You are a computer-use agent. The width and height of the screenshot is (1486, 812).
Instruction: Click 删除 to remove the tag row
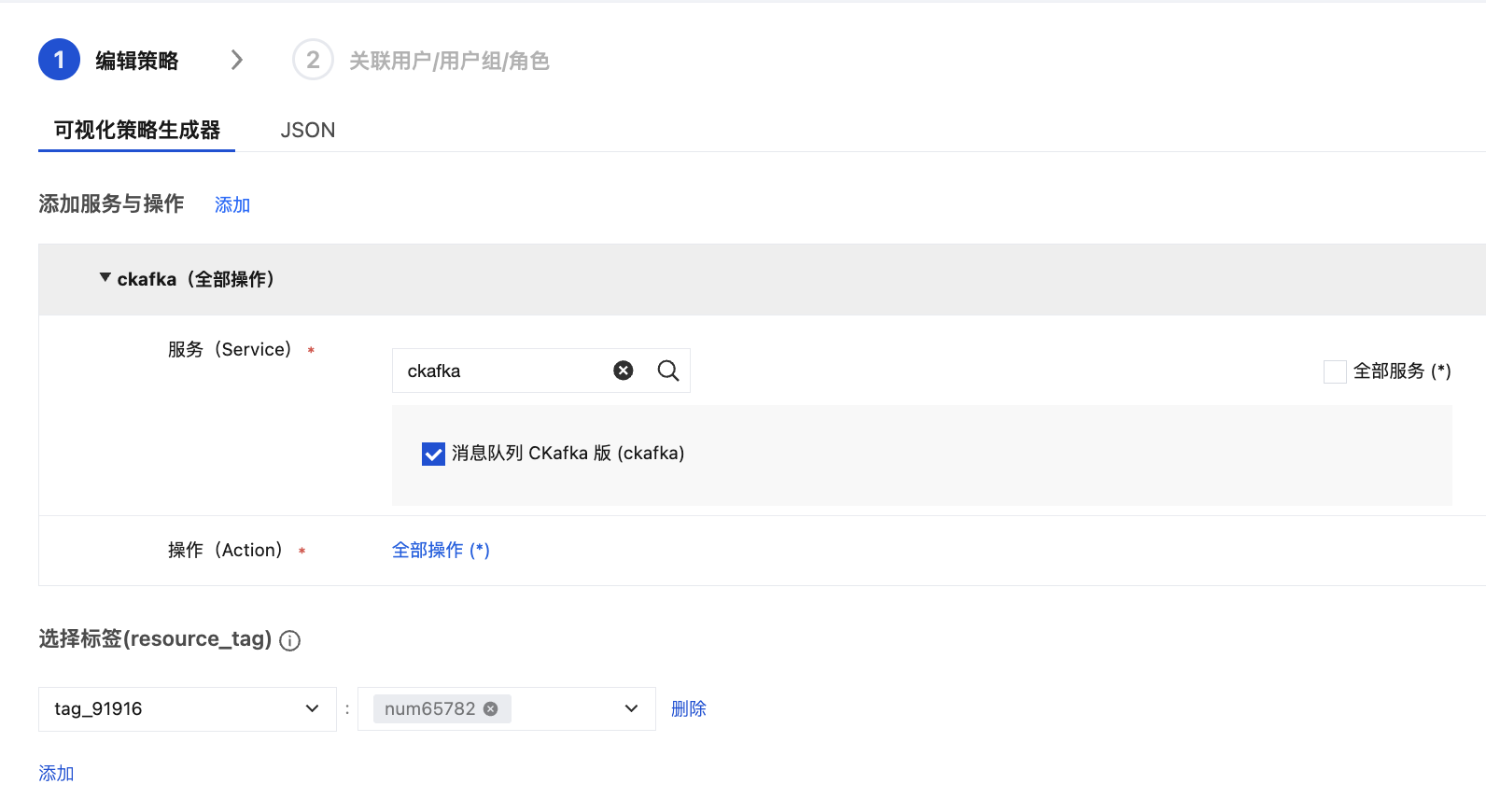pyautogui.click(x=689, y=708)
